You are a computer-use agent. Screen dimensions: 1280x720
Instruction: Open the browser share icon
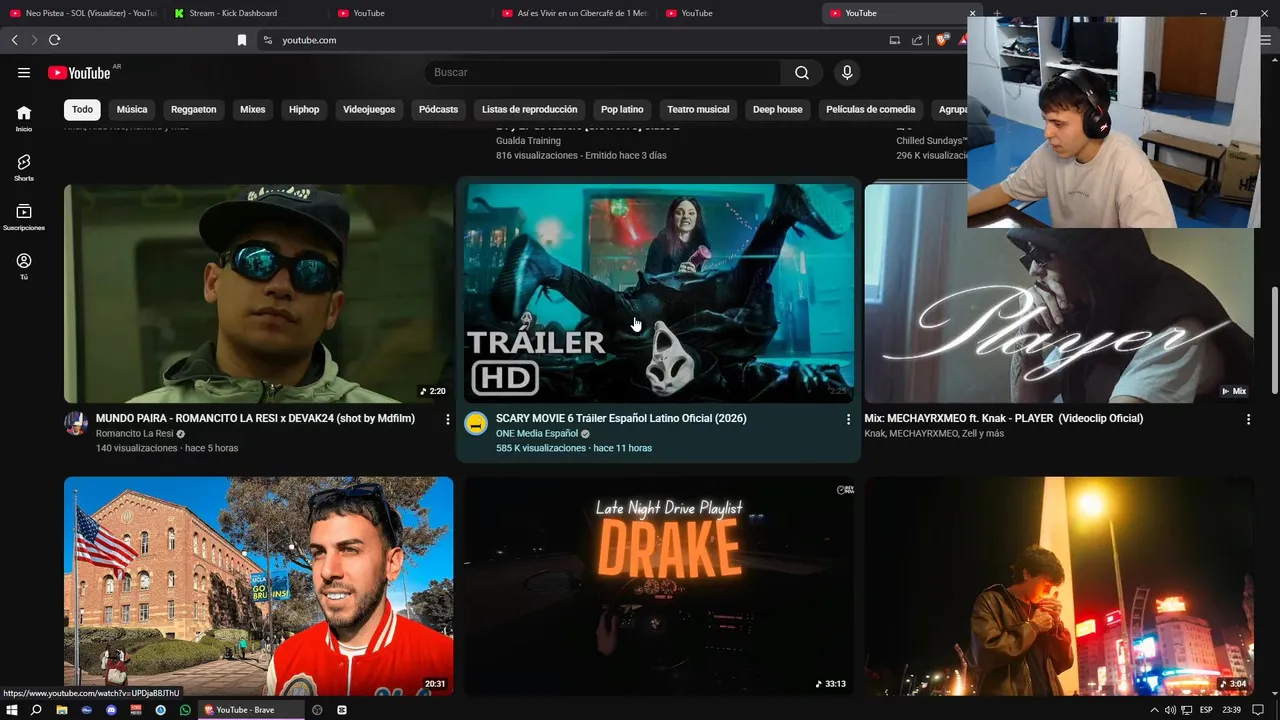click(x=917, y=40)
